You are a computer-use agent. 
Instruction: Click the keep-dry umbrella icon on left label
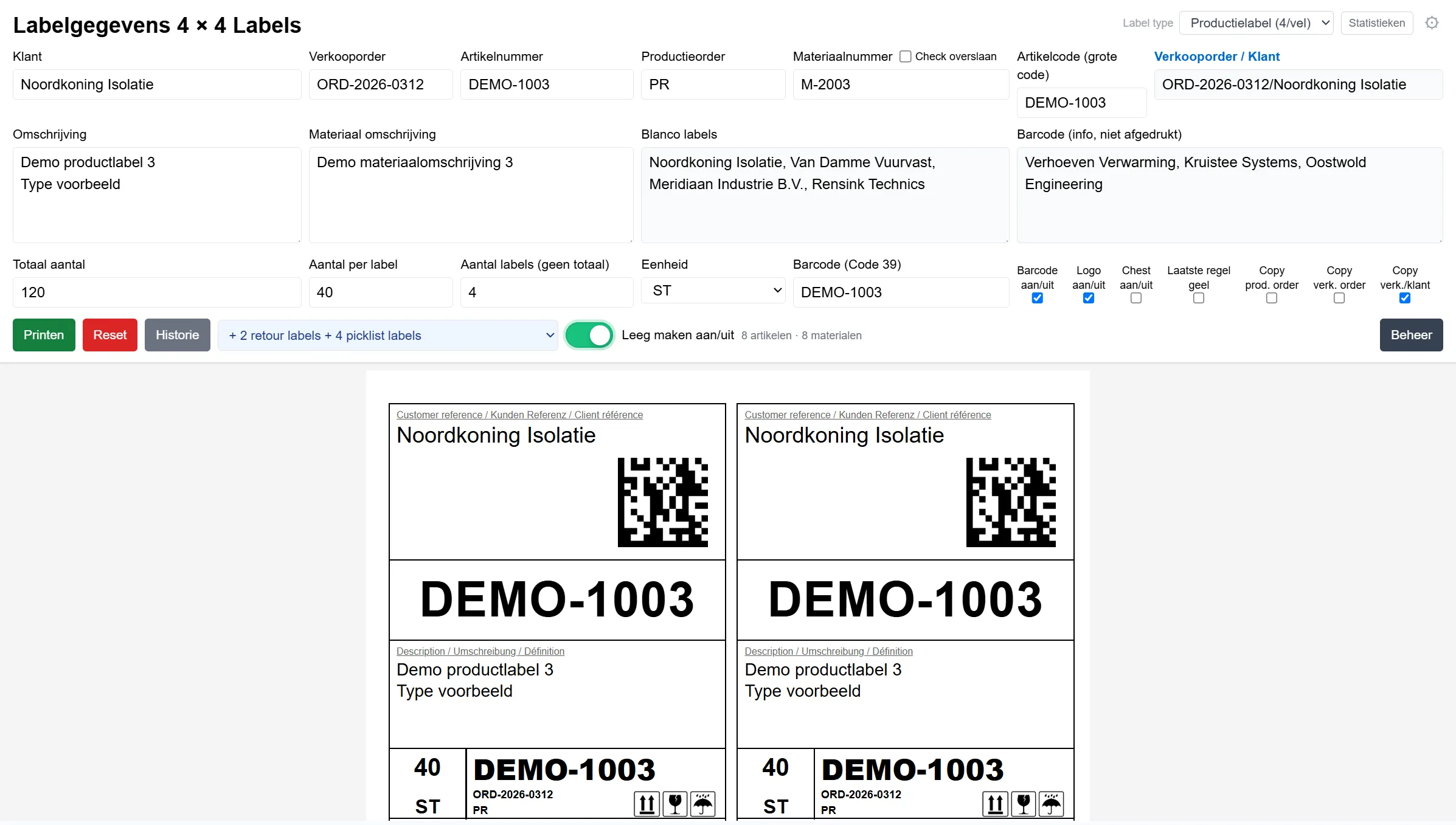[703, 804]
